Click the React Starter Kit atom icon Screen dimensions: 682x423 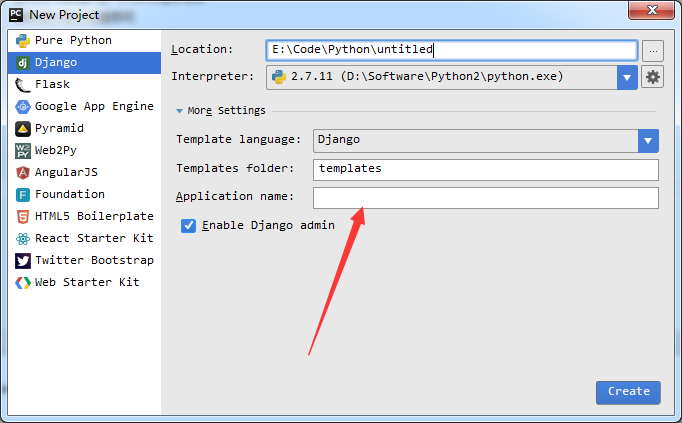pos(23,239)
